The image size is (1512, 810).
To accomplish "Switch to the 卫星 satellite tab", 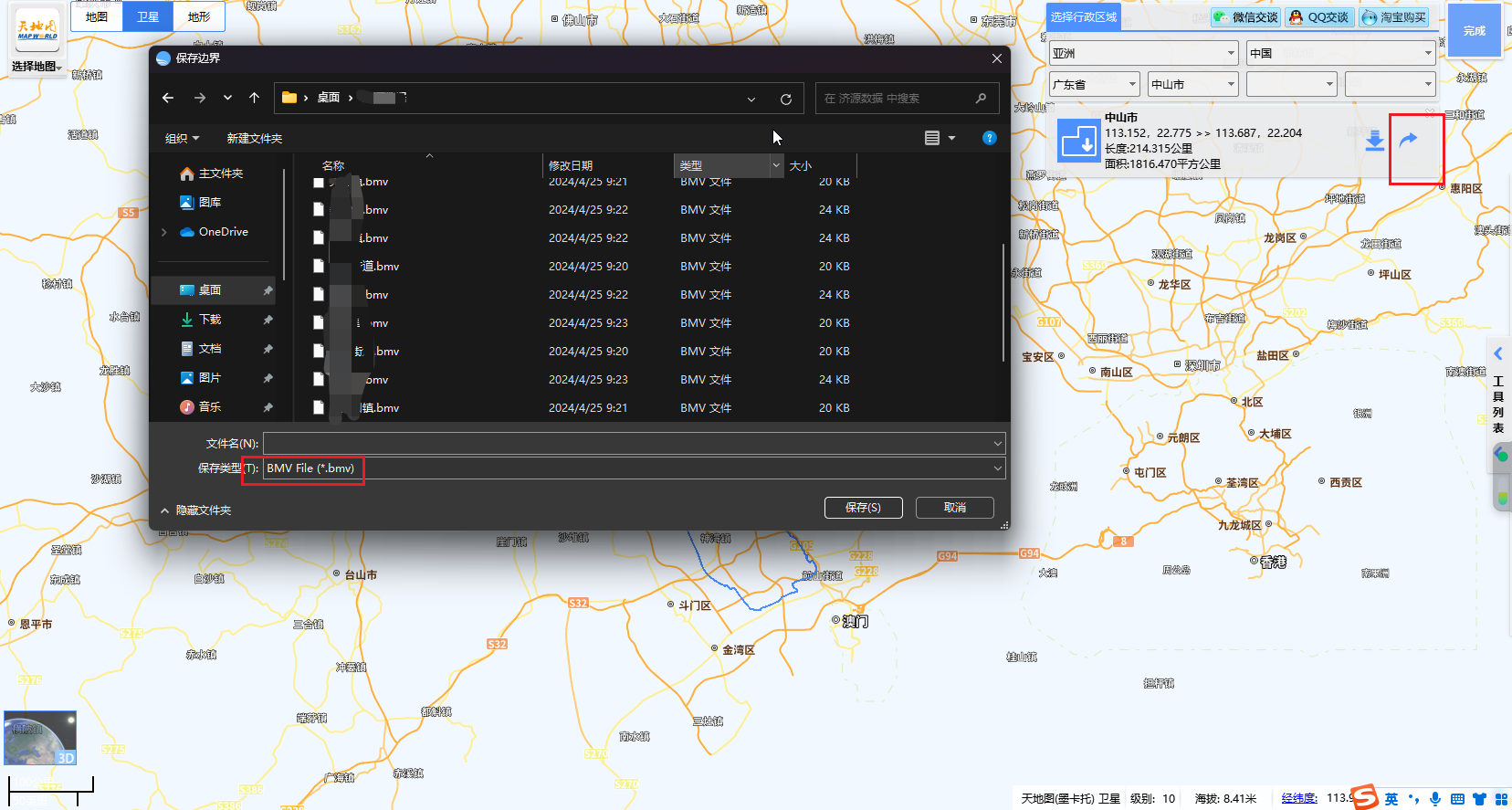I will point(148,16).
